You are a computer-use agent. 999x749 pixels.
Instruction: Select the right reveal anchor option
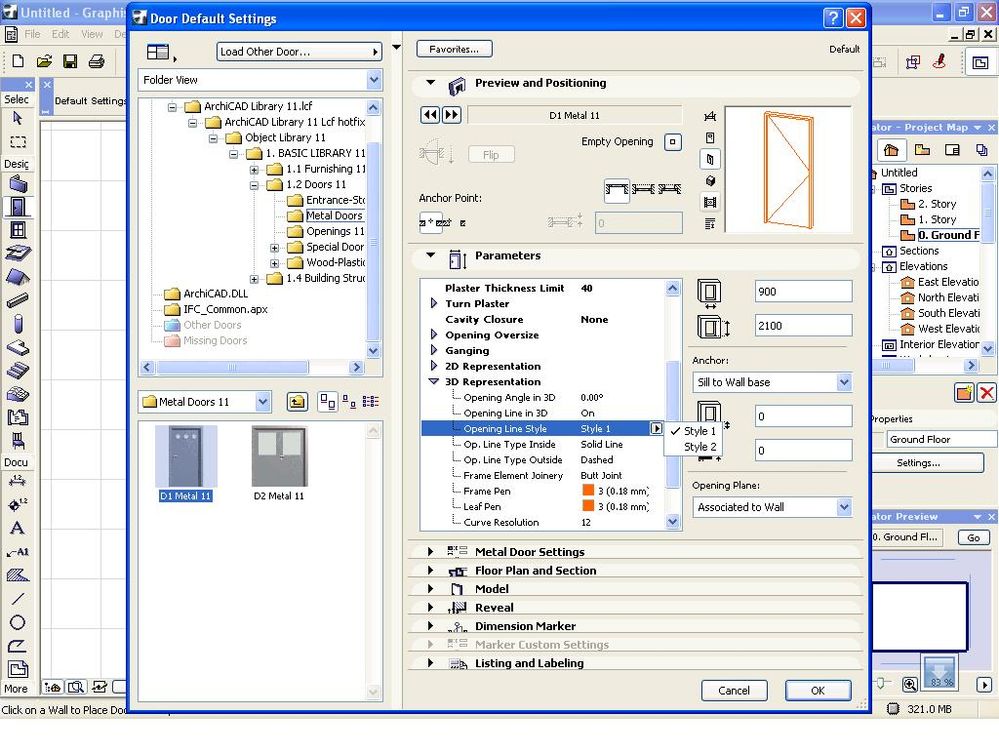pos(670,189)
